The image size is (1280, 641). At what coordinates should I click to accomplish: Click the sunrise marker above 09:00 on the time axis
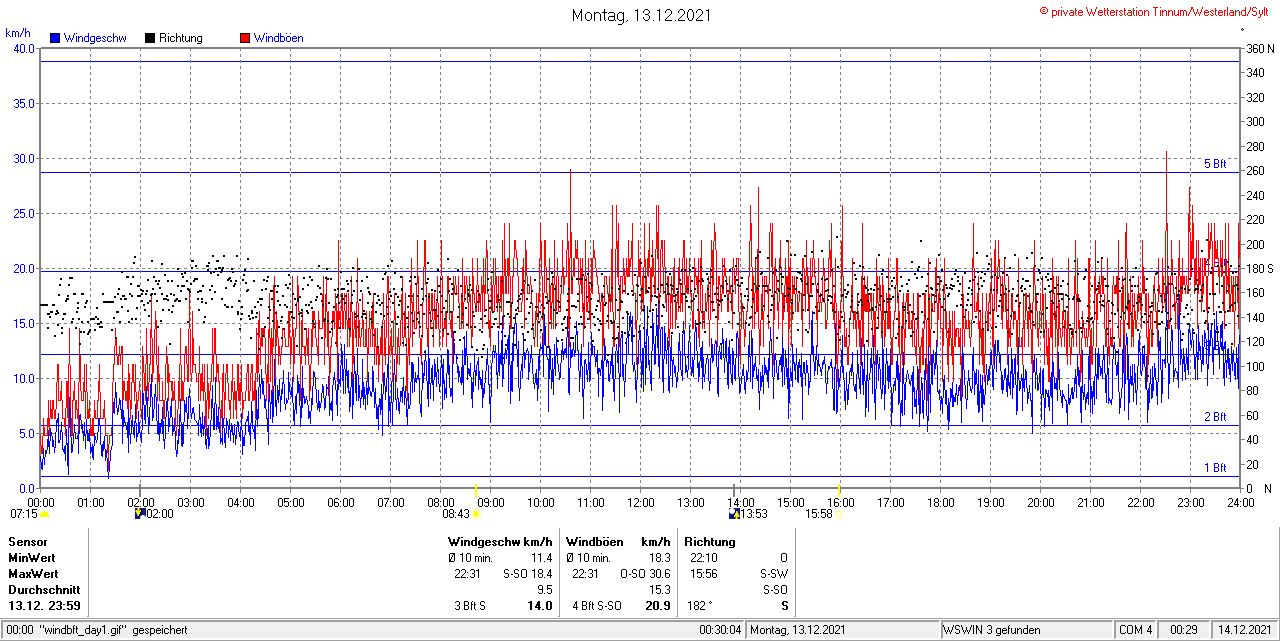pos(476,489)
